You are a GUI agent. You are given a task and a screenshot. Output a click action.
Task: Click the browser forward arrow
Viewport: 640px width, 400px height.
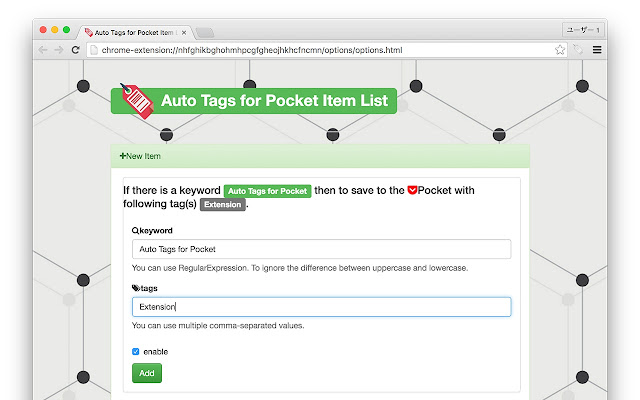click(59, 50)
